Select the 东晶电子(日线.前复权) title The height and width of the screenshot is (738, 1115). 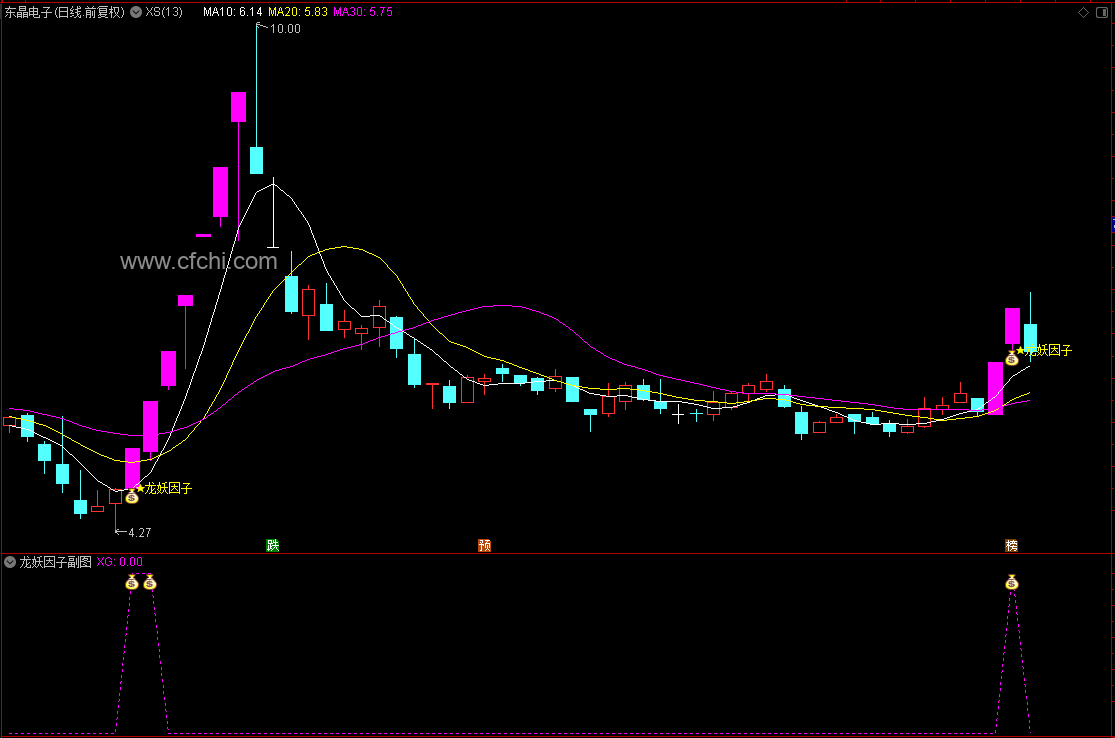click(65, 12)
